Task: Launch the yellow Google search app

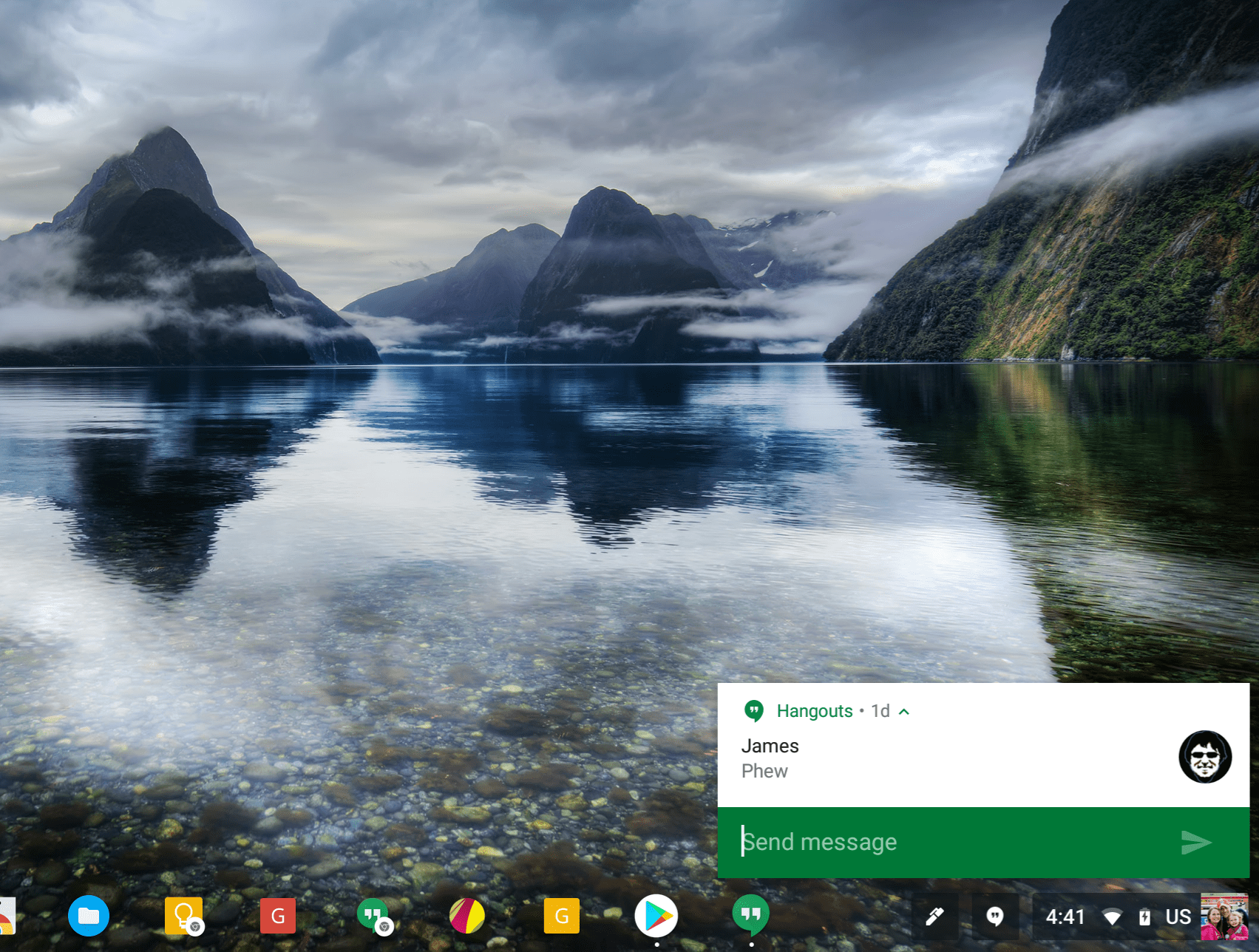Action: (x=561, y=917)
